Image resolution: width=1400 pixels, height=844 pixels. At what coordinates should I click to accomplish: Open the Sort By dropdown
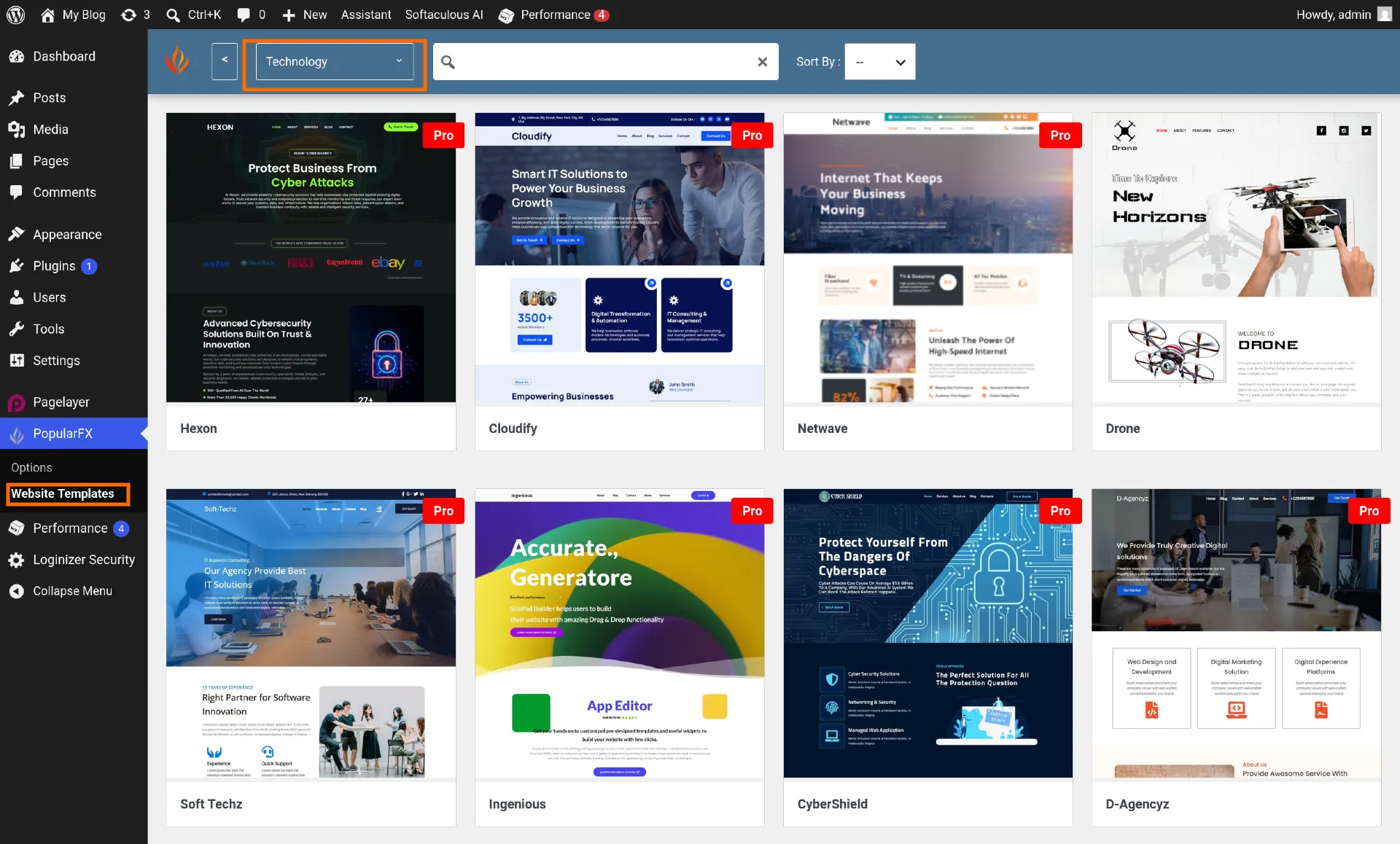(879, 62)
